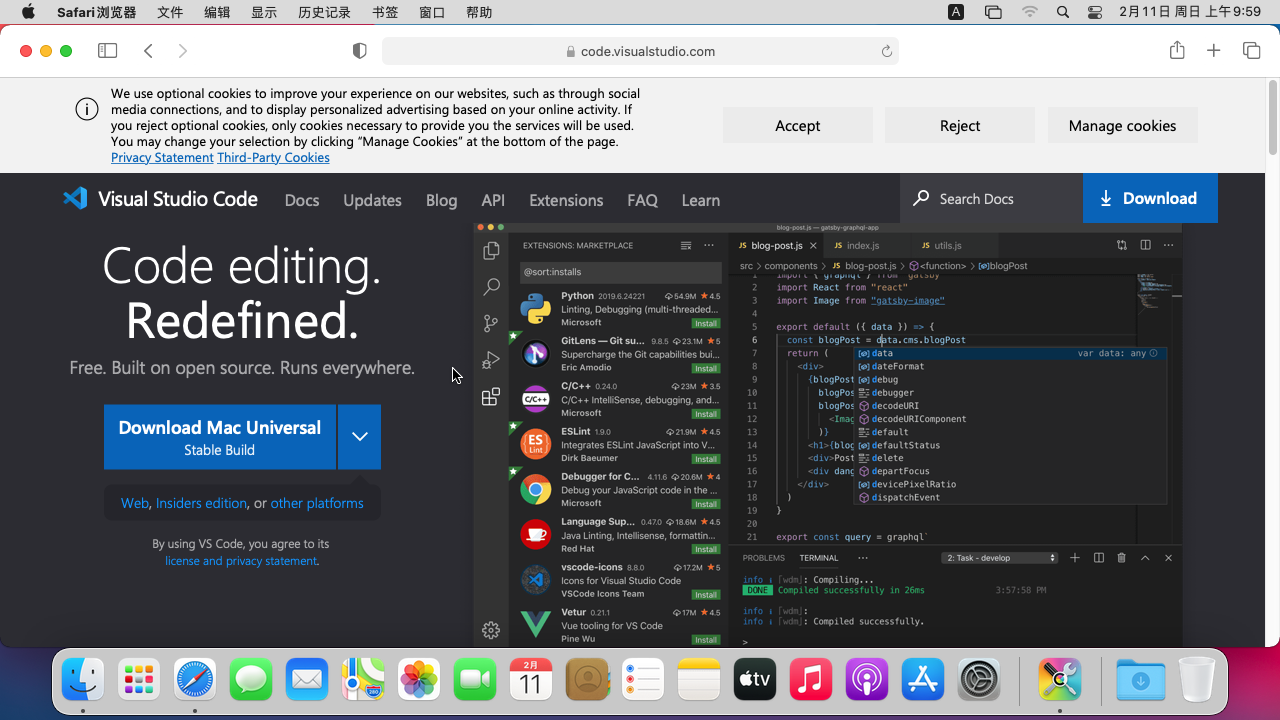This screenshot has width=1280, height=720.
Task: Open Mail from the Dock
Action: (x=307, y=681)
